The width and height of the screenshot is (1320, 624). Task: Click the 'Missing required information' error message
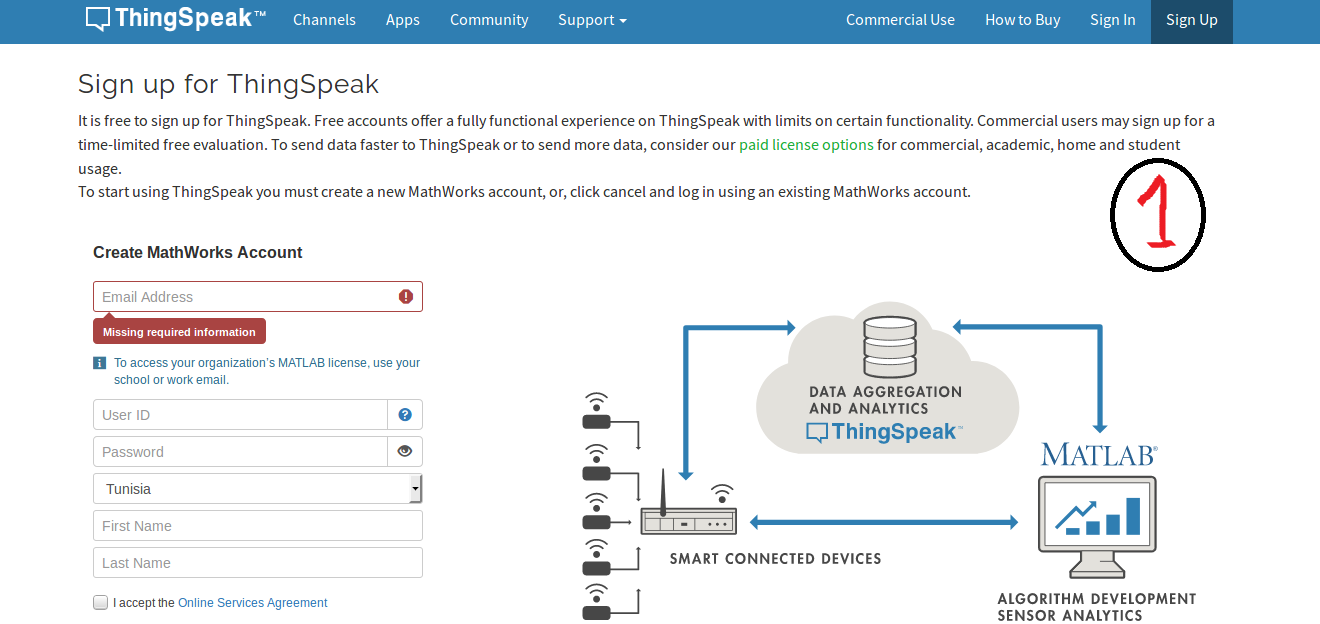(179, 332)
